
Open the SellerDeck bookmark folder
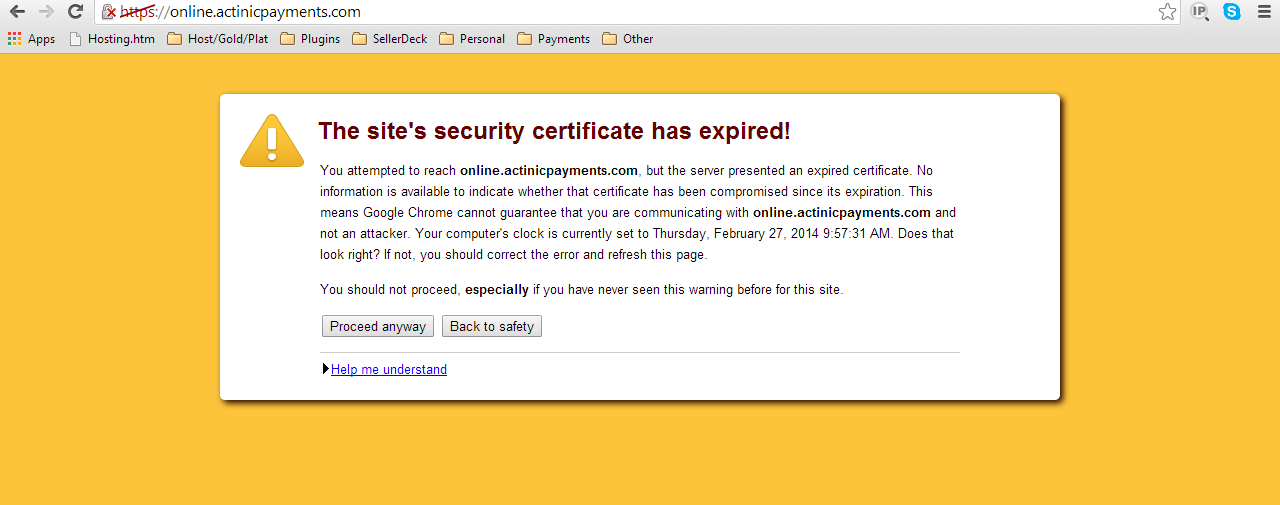click(390, 39)
